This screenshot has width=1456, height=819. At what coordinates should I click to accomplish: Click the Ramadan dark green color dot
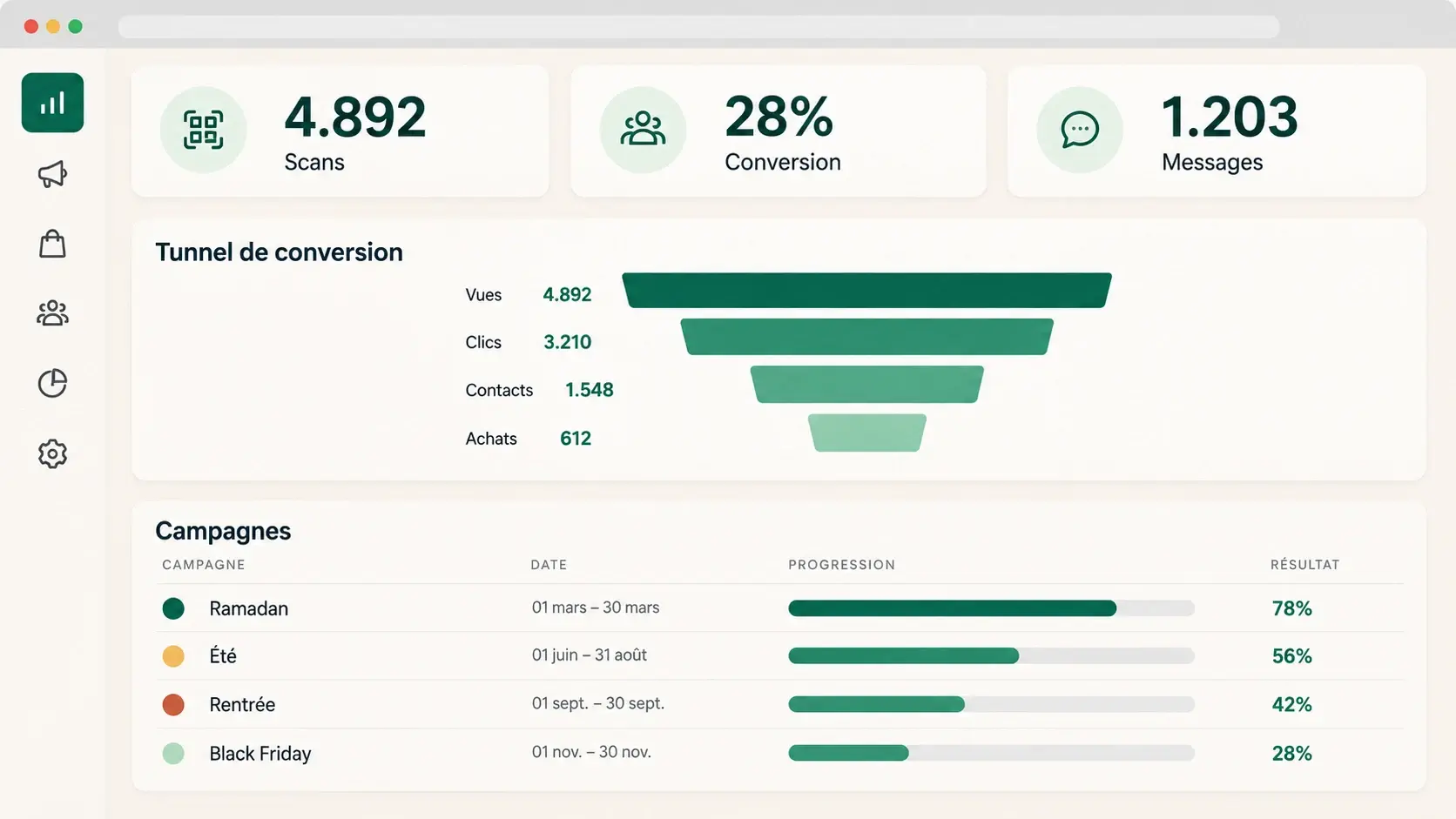click(x=173, y=608)
